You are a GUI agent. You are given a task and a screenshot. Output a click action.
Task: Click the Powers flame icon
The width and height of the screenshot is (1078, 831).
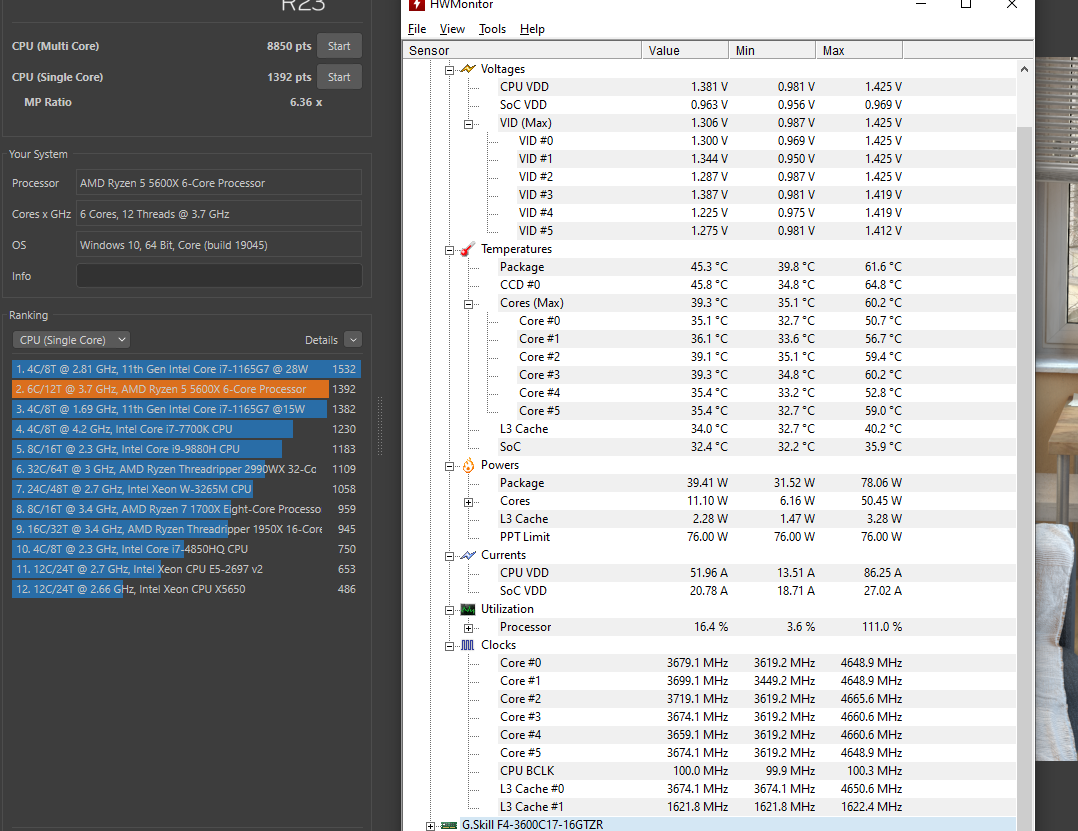pos(468,465)
